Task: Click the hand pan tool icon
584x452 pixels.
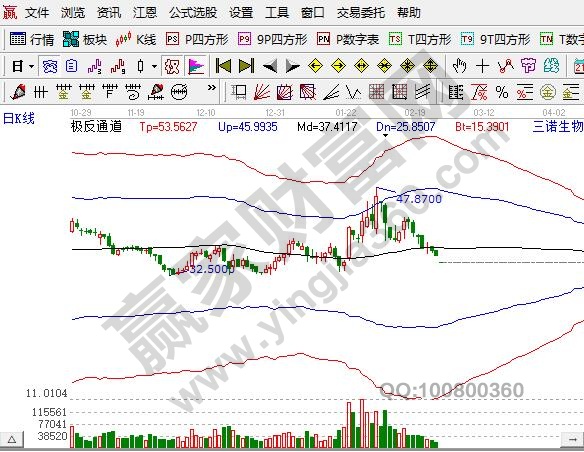Action: pos(459,66)
